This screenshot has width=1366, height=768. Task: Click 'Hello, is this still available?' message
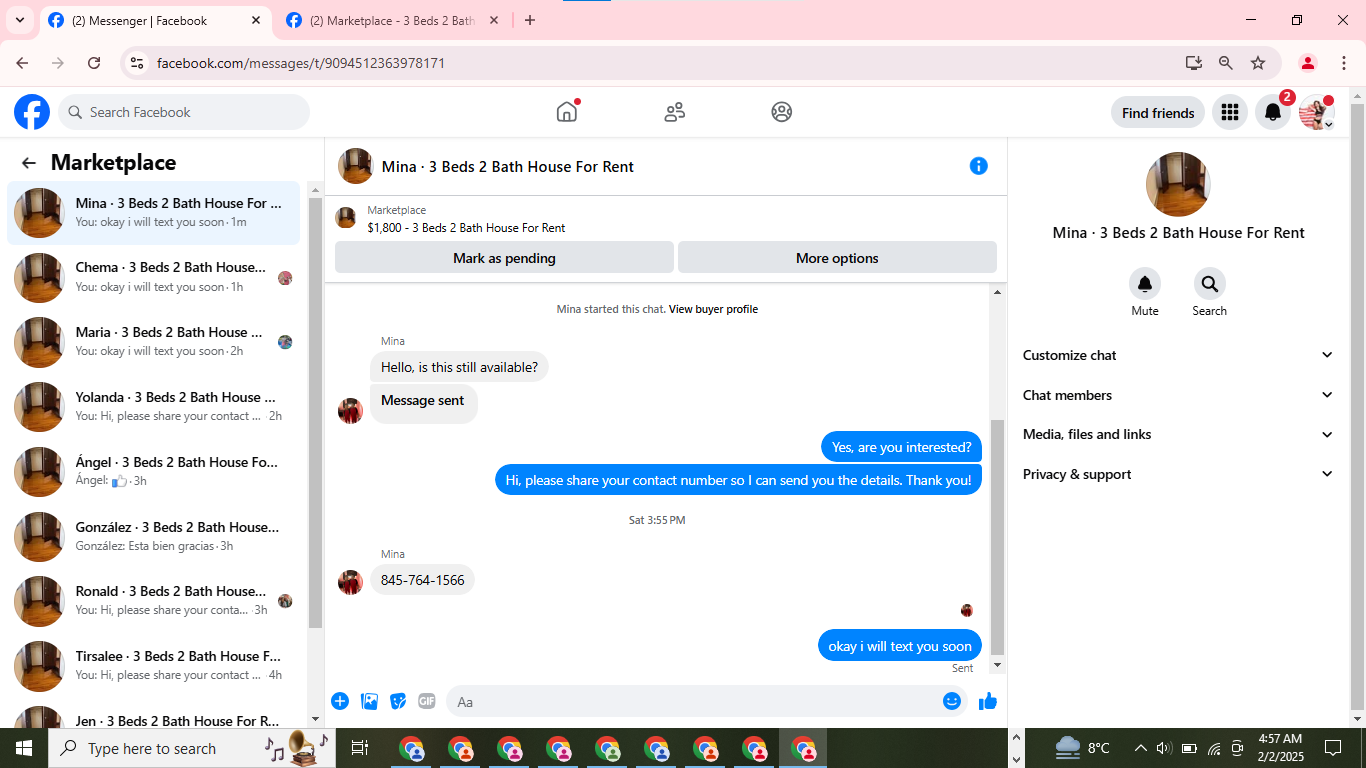(x=459, y=367)
